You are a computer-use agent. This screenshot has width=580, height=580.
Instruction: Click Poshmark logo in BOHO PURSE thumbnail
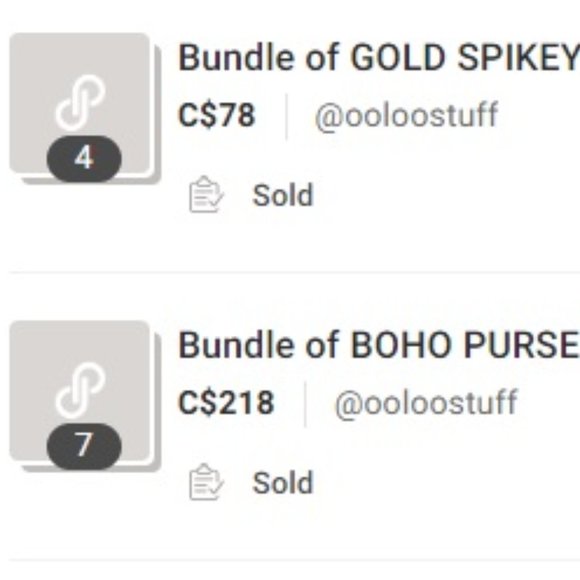coord(80,391)
